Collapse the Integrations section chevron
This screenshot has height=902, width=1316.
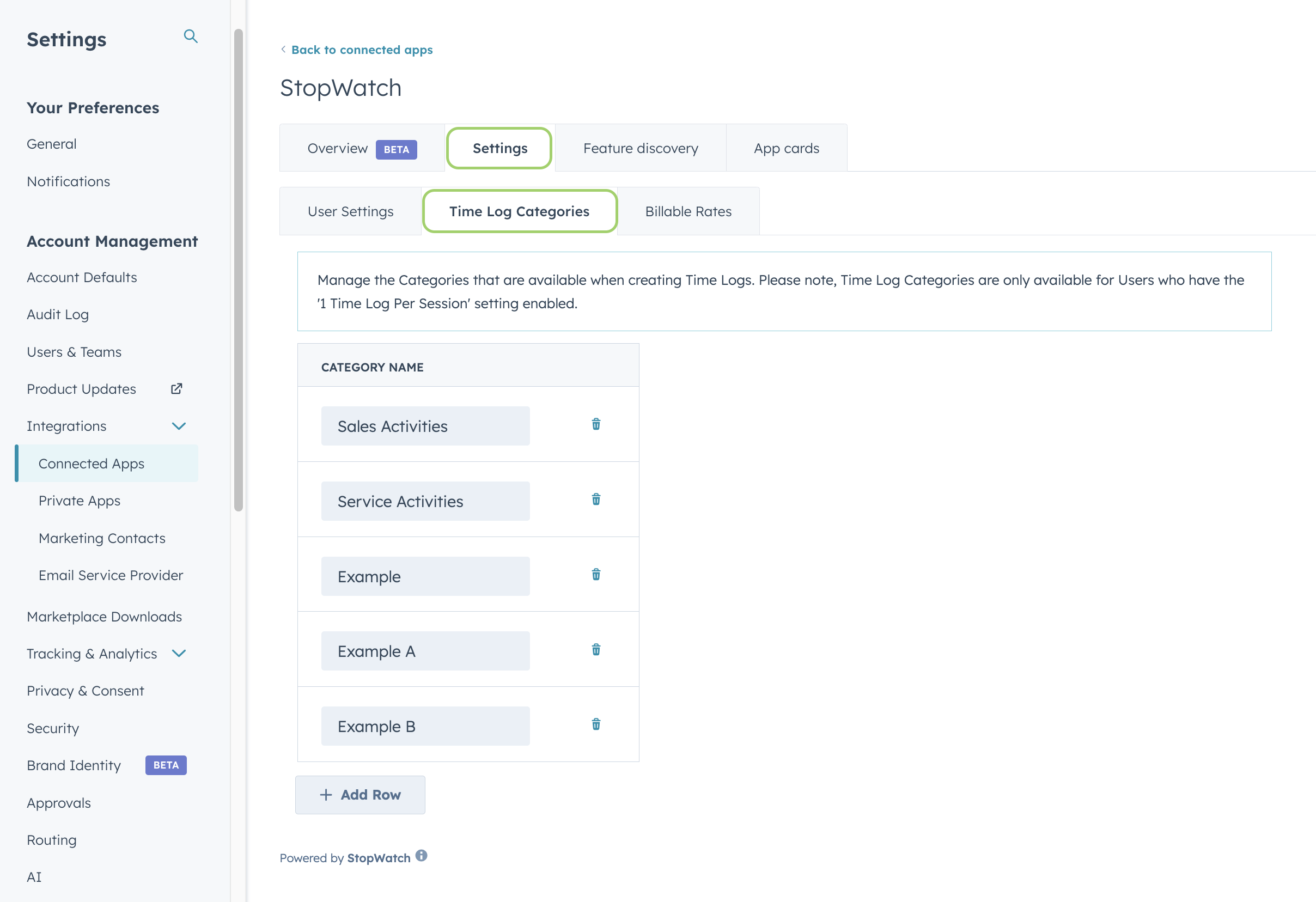(179, 426)
